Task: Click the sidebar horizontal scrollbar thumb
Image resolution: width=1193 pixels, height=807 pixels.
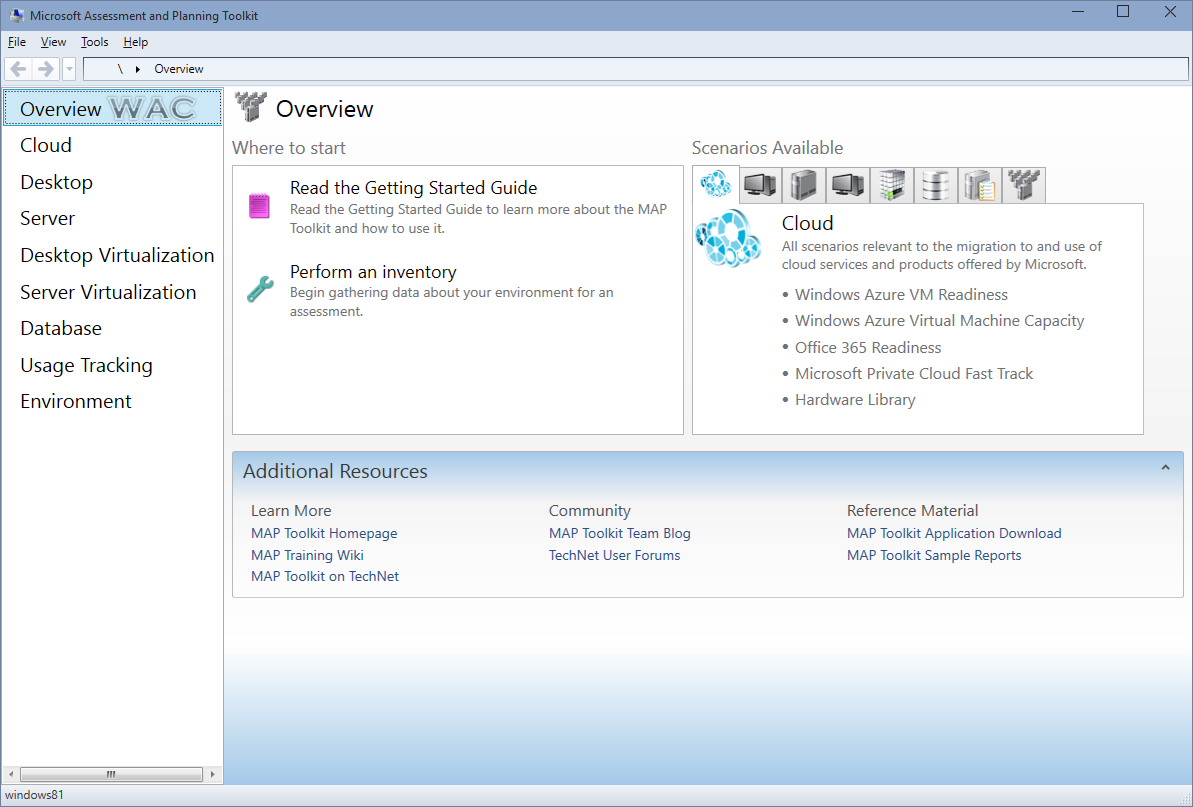Action: [x=111, y=774]
